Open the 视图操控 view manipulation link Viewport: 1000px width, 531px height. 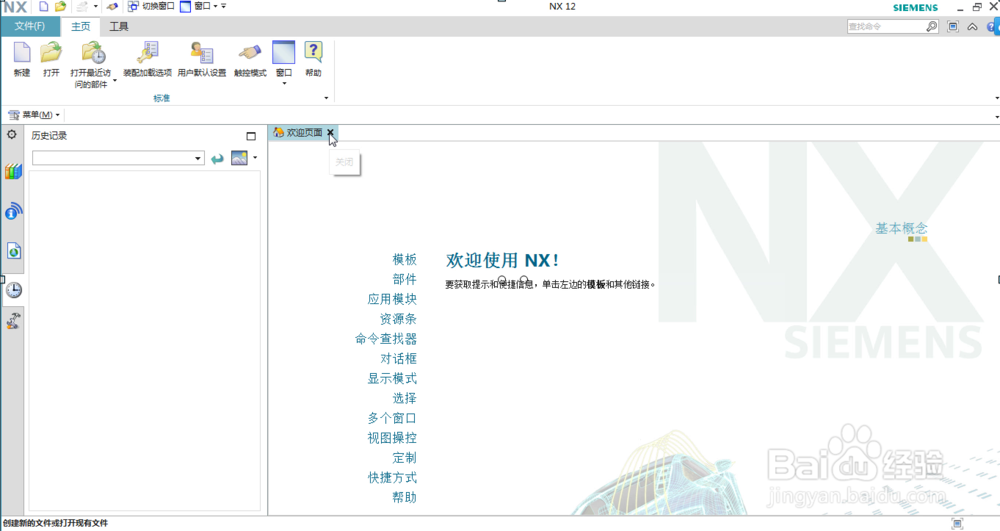392,437
